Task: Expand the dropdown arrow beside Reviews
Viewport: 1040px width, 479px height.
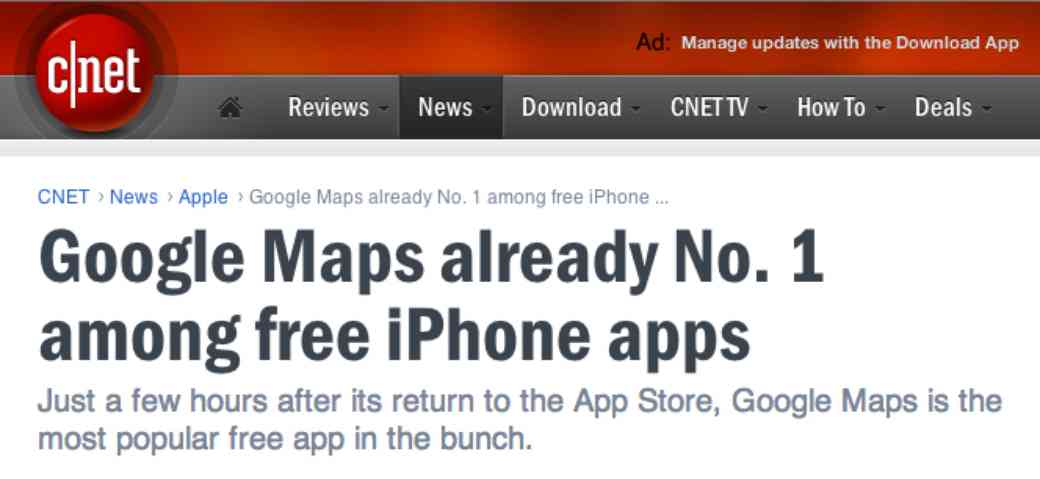Action: point(383,109)
